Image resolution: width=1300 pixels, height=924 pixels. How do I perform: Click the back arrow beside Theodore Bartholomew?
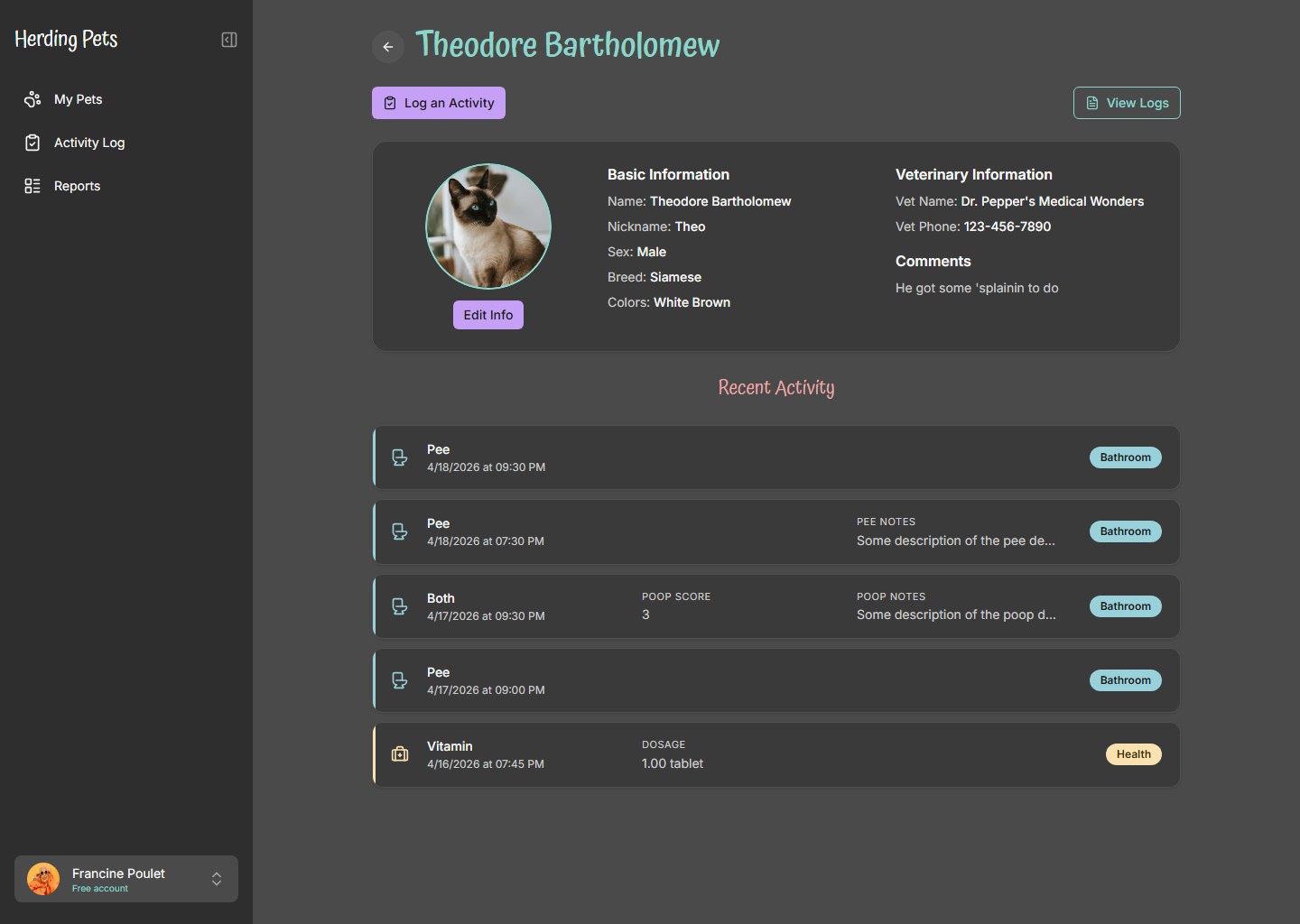point(388,47)
